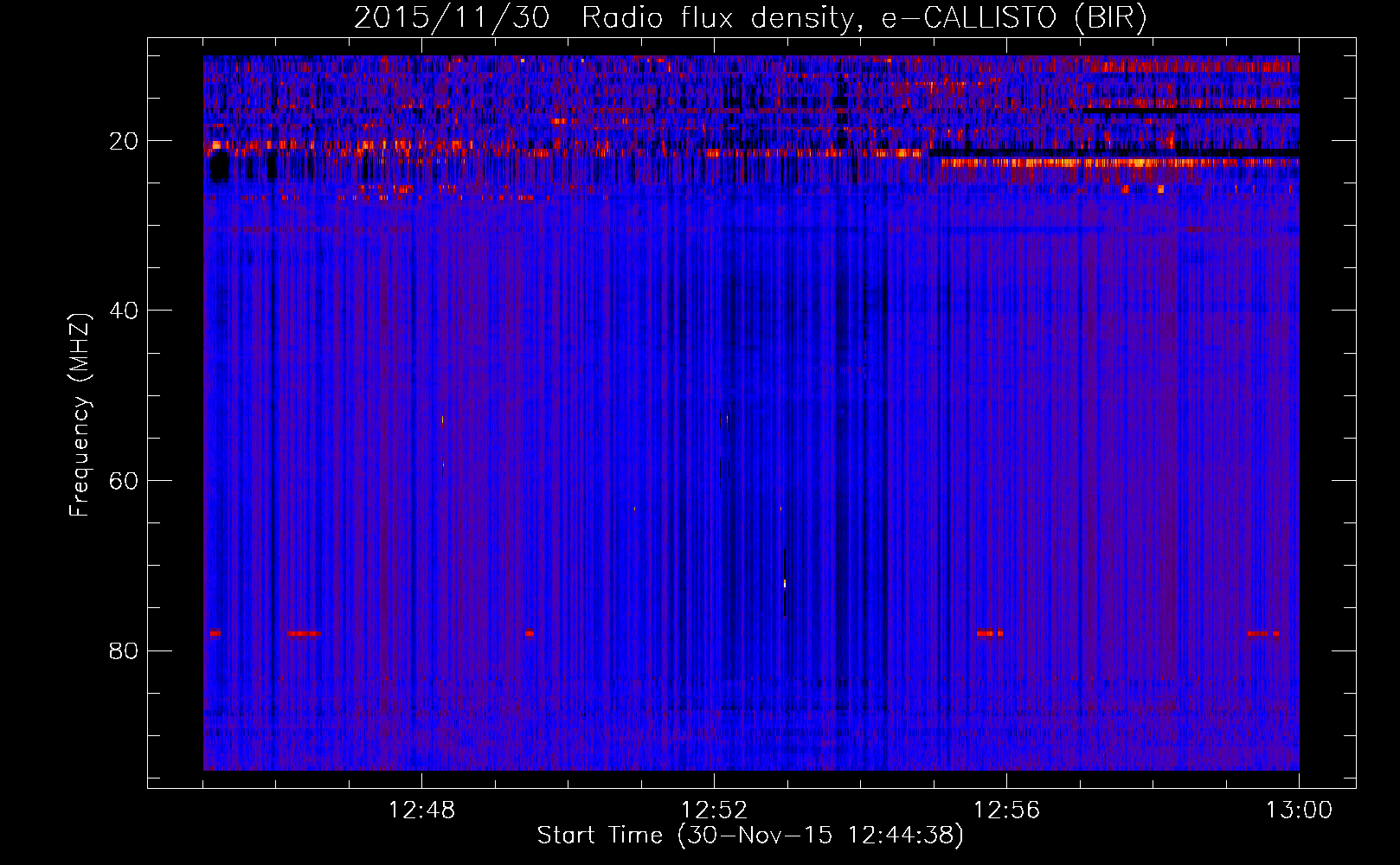The height and width of the screenshot is (865, 1400).
Task: Click the plot title 'Radio flux density, e-CALLISTO (BIR)'
Action: [864, 18]
